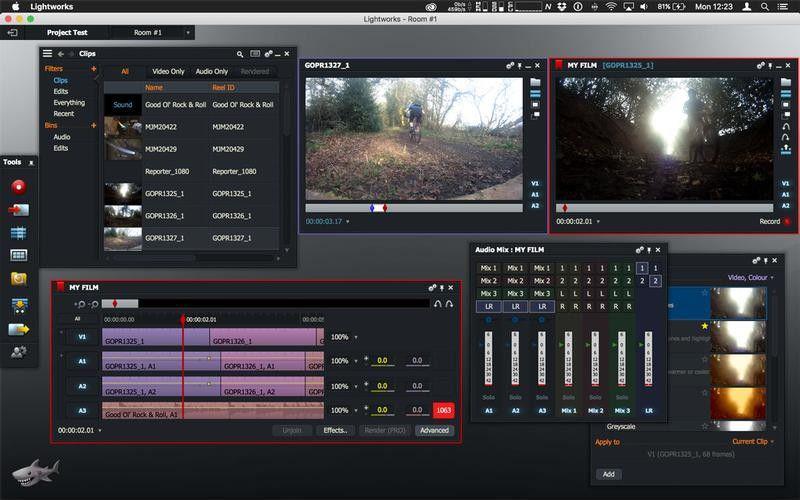Open the Clips panel hamburger menu

pos(47,54)
